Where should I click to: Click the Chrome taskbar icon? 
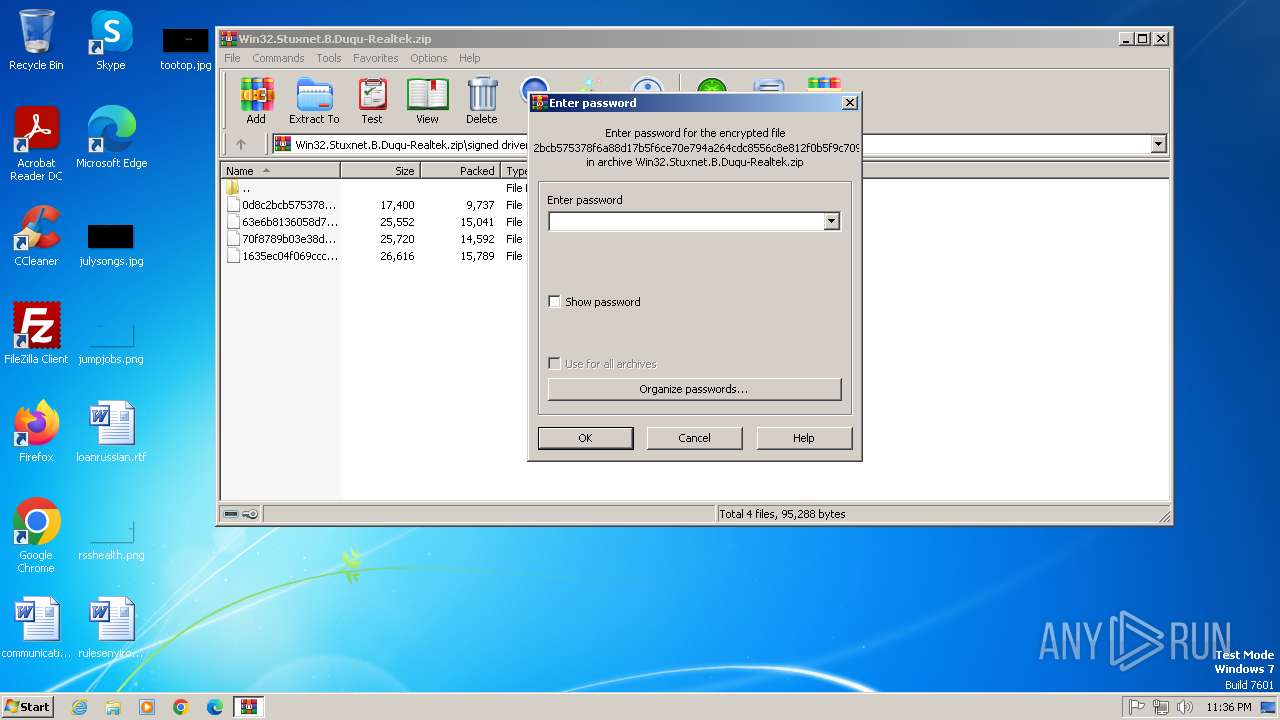[x=181, y=707]
